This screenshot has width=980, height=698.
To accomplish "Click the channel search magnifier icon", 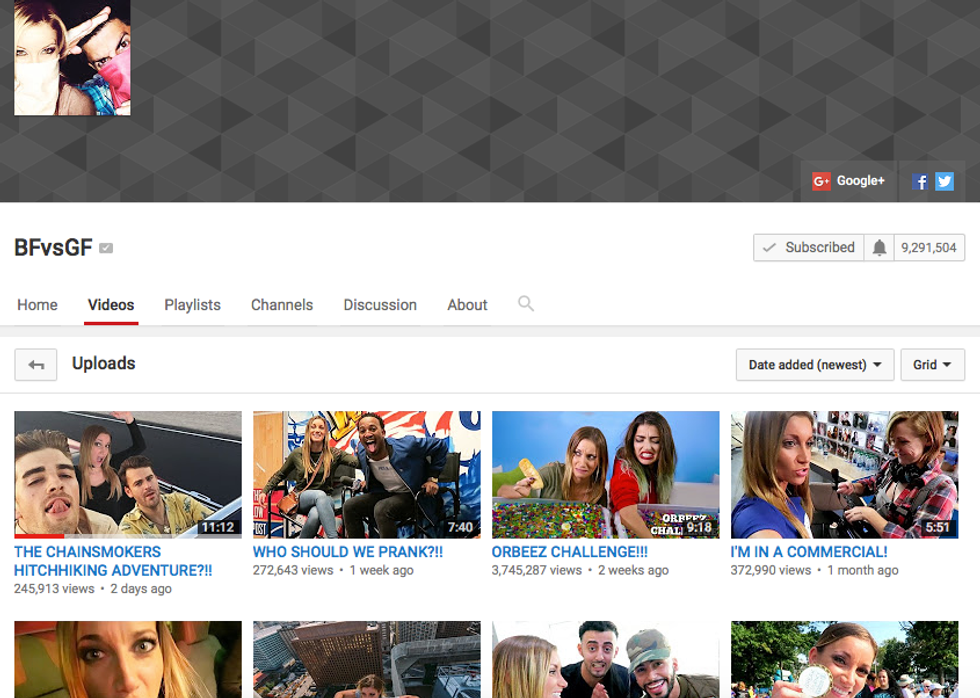I will point(526,304).
